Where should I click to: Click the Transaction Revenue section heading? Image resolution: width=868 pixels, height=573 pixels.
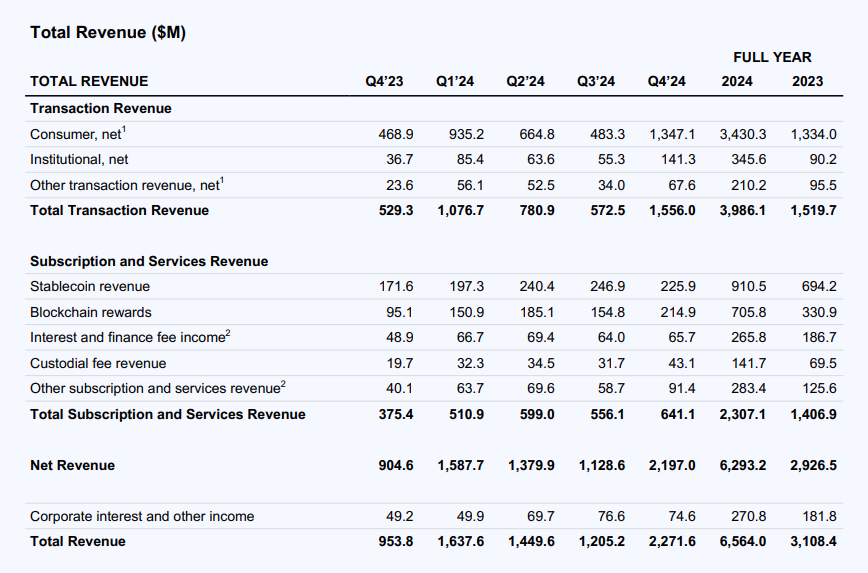(x=101, y=108)
